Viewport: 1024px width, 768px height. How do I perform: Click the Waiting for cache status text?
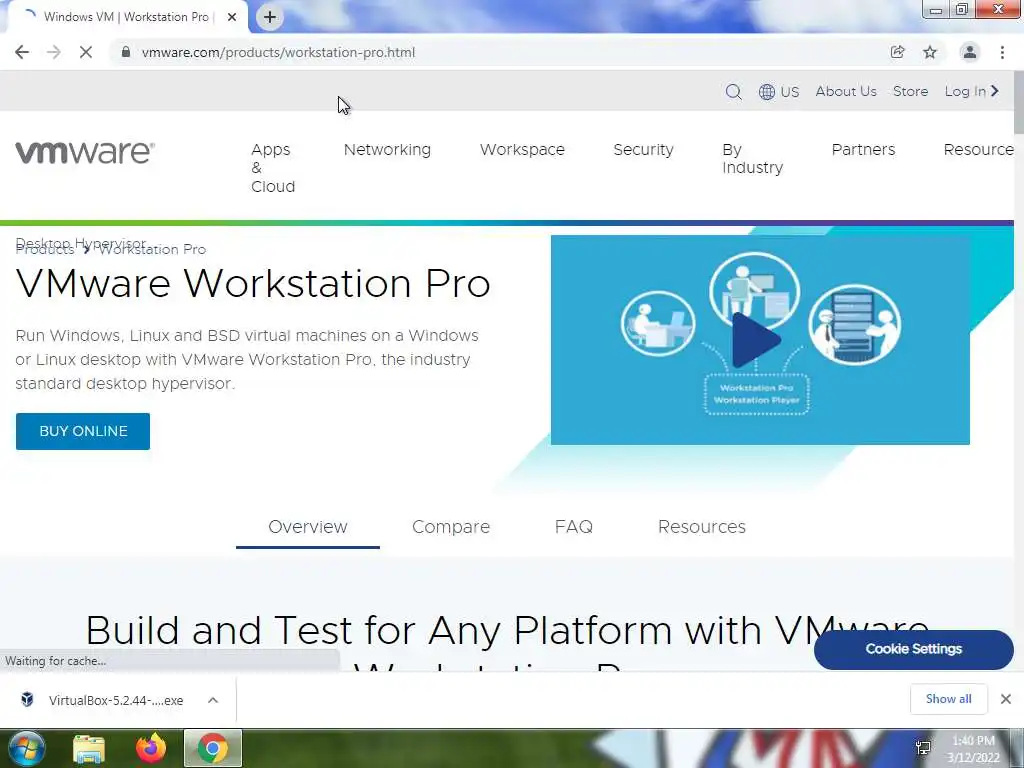coord(56,661)
